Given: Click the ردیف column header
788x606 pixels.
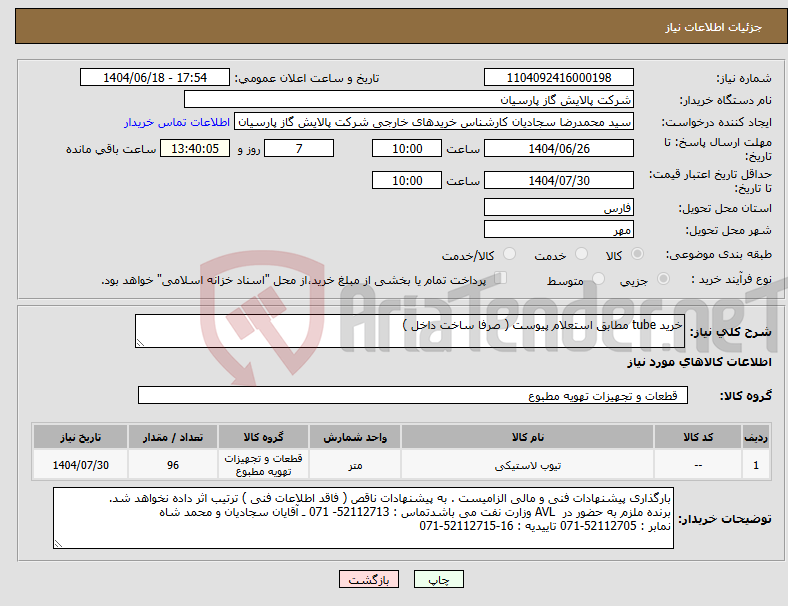Looking at the screenshot, I should tap(756, 437).
